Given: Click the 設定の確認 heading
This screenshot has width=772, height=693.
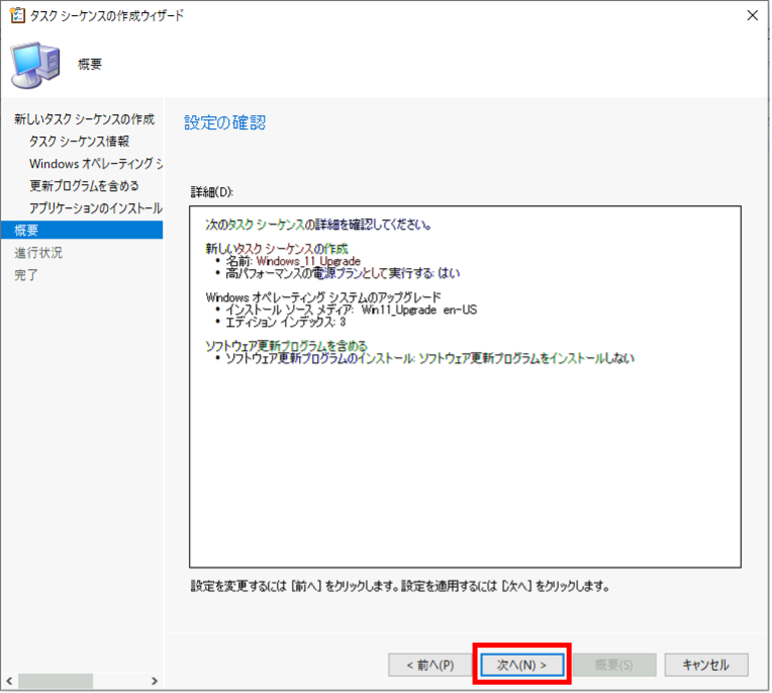Looking at the screenshot, I should [x=225, y=123].
